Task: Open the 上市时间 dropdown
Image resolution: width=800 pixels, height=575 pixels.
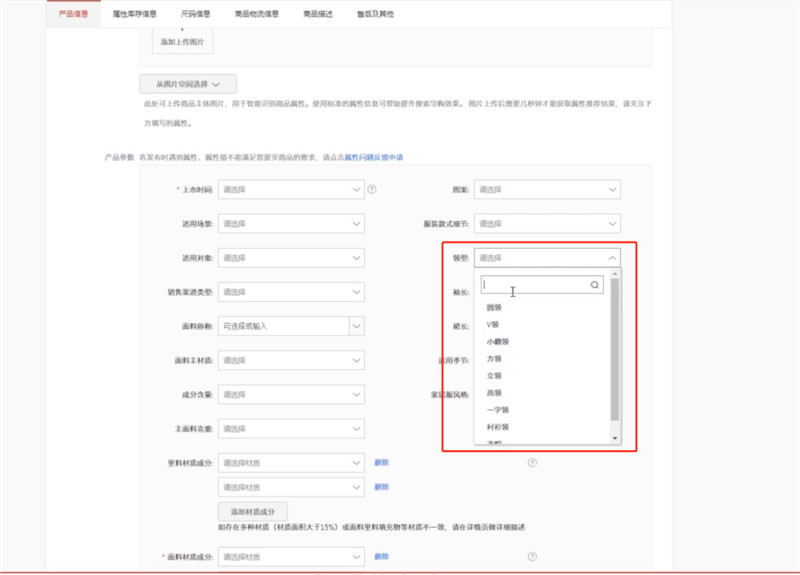Action: click(291, 189)
